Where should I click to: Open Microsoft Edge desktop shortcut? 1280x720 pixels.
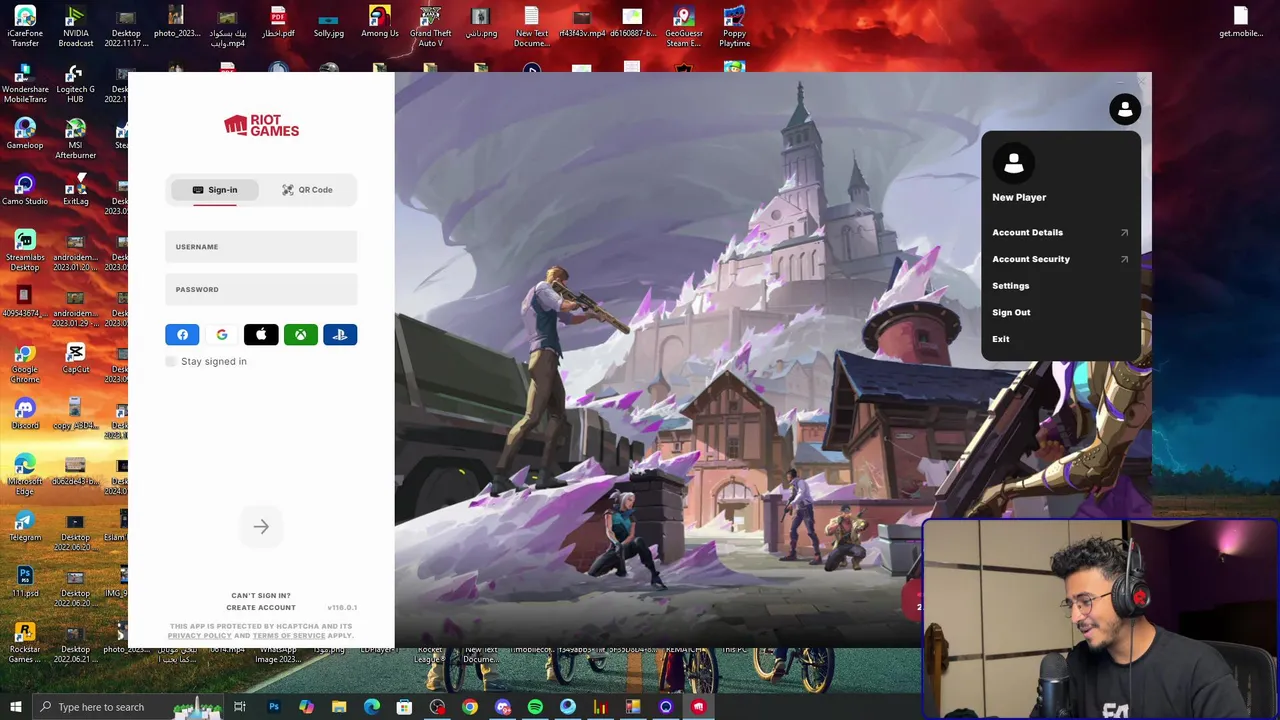[x=25, y=475]
